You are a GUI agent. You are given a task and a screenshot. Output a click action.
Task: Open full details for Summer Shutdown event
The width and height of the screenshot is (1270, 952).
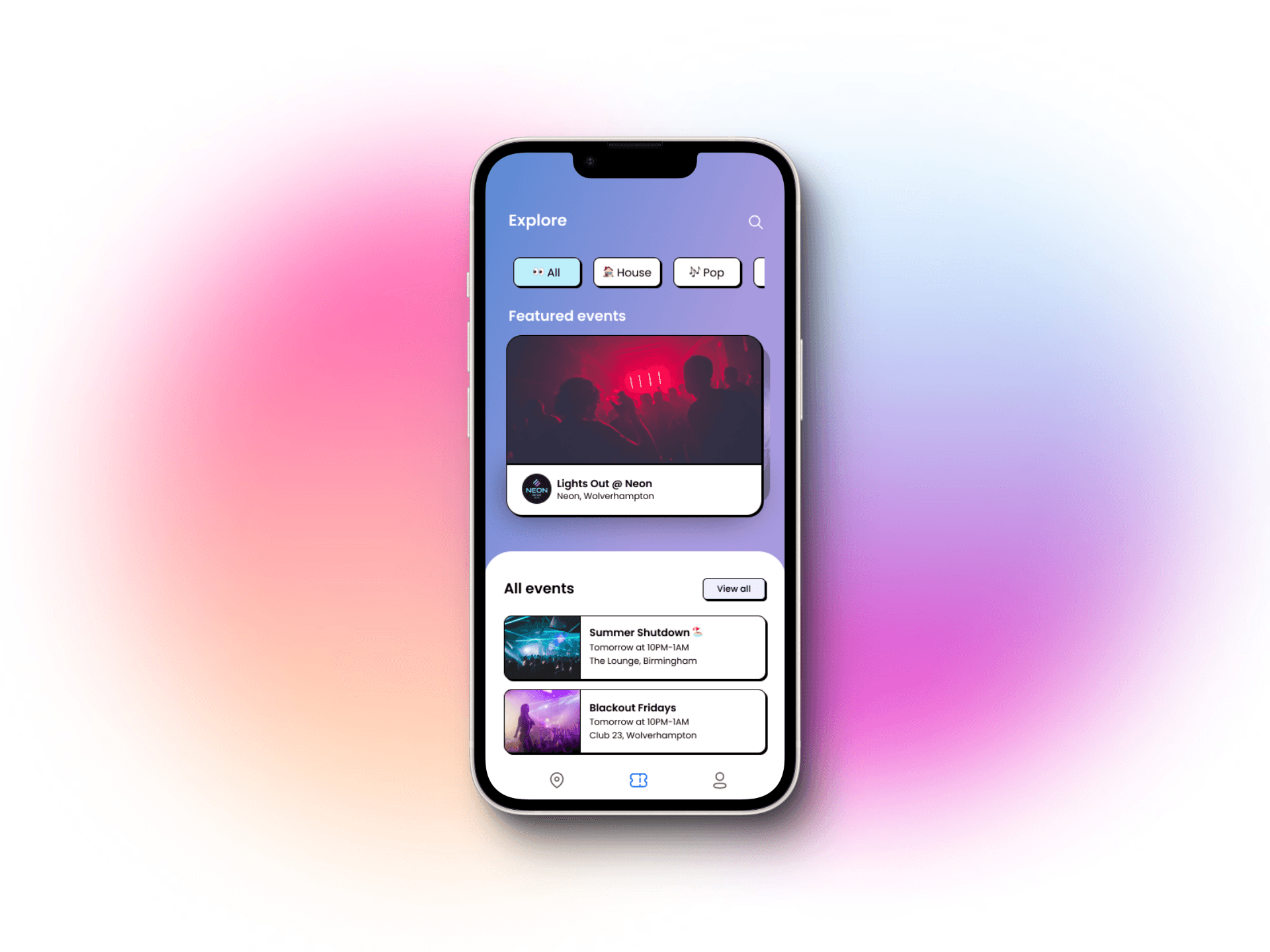click(634, 645)
